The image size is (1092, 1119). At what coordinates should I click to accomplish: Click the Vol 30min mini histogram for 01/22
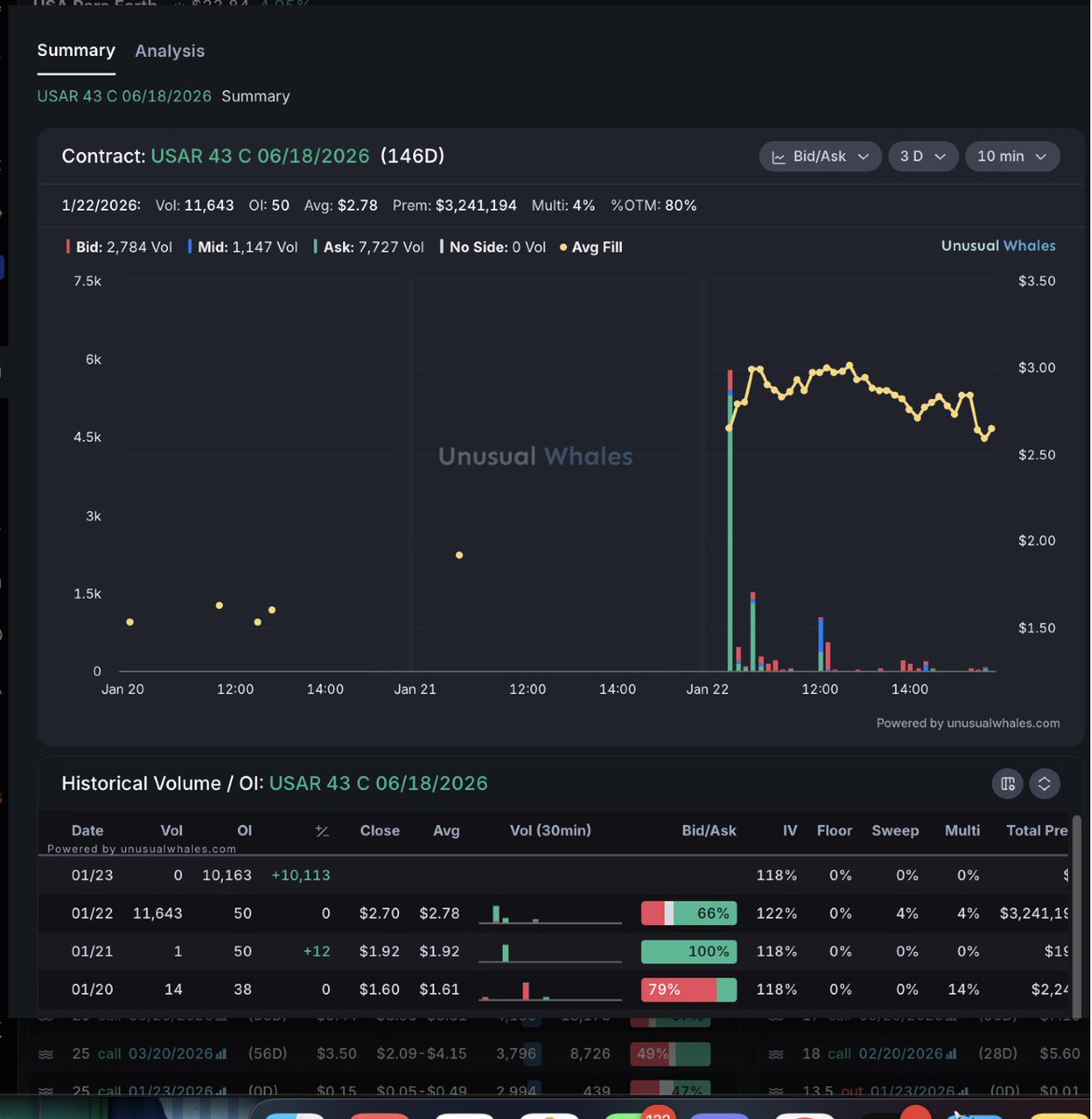pos(549,913)
